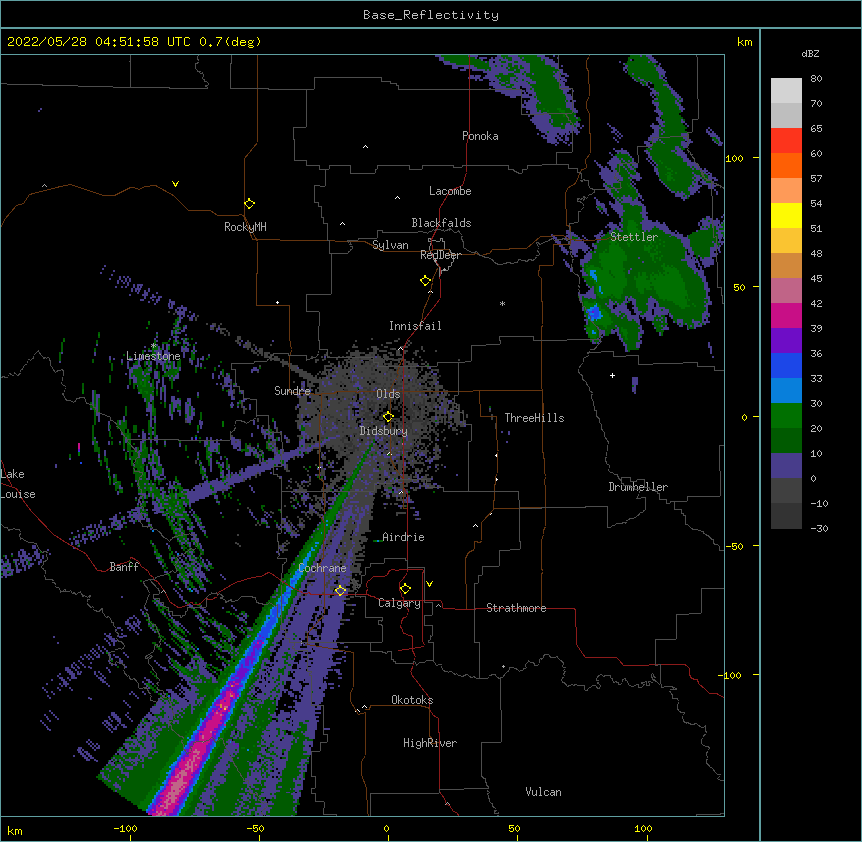862x842 pixels.
Task: Select the bright green 30-20 dBZ swatch
Action: [x=786, y=416]
